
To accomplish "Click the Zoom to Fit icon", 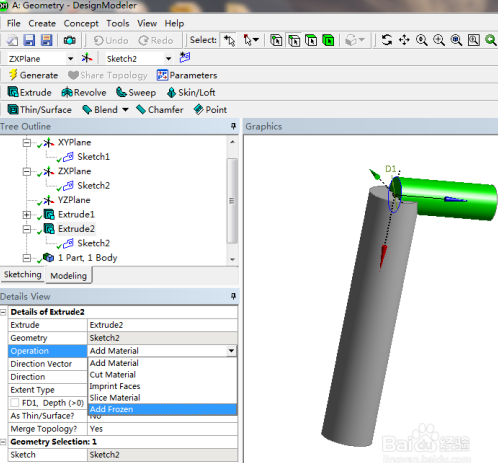I will point(456,40).
